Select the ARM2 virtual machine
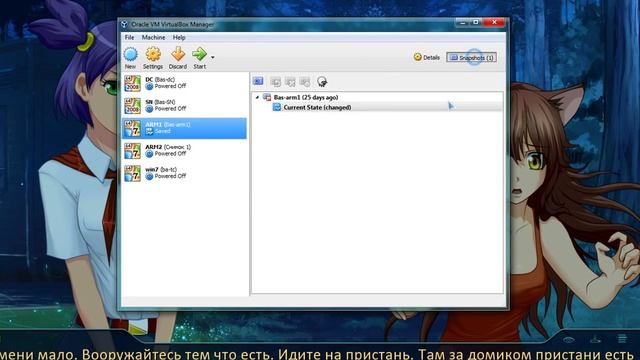Viewport: 640px width, 360px height. pyautogui.click(x=184, y=151)
